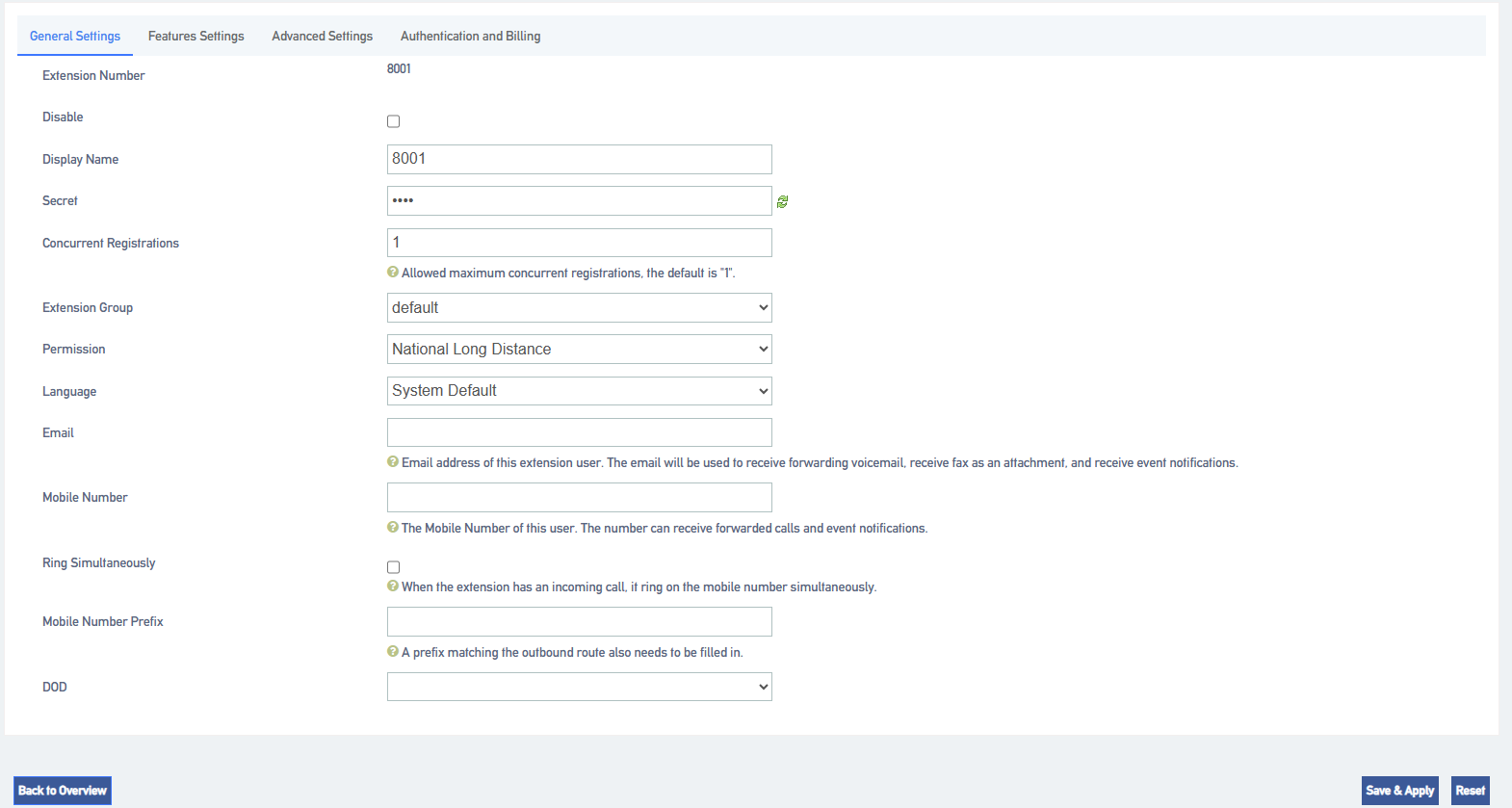Enable the Ring Simultaneously checkbox

coord(393,567)
